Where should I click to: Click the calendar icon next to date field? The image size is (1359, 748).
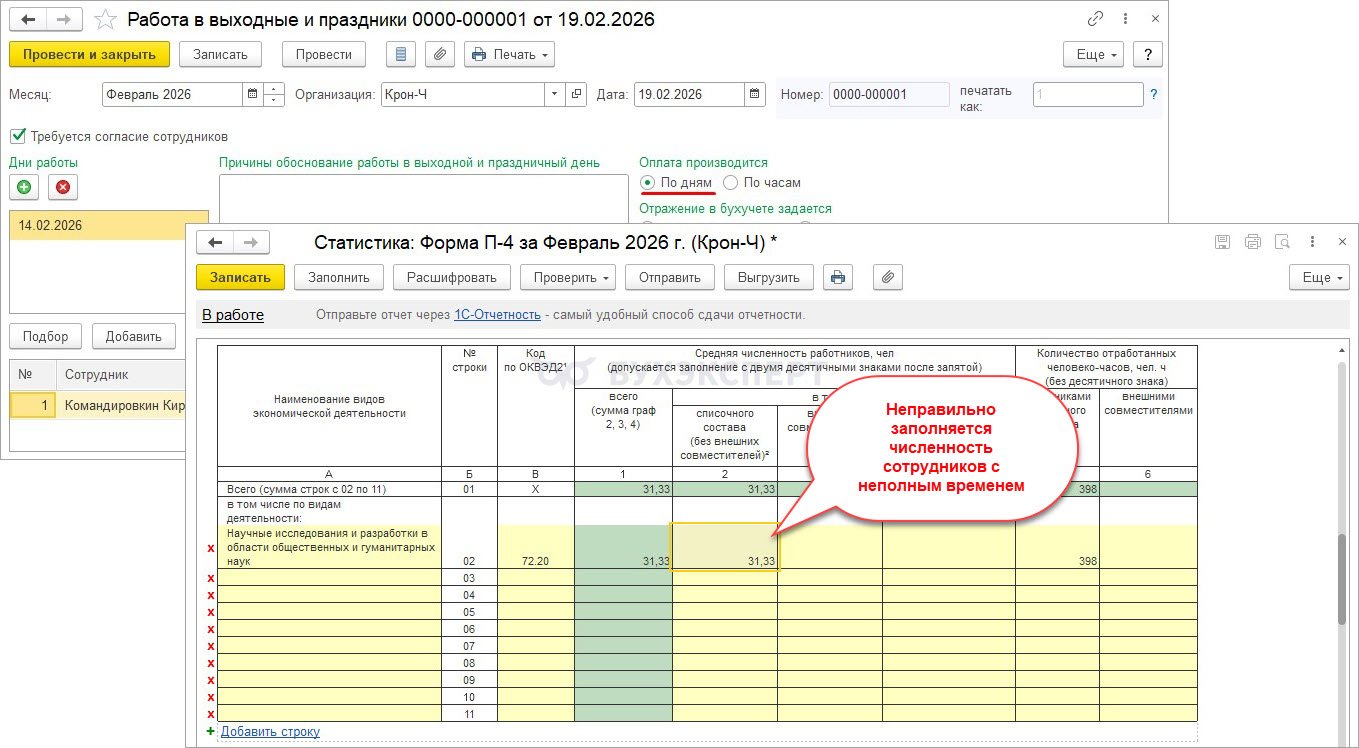click(755, 95)
